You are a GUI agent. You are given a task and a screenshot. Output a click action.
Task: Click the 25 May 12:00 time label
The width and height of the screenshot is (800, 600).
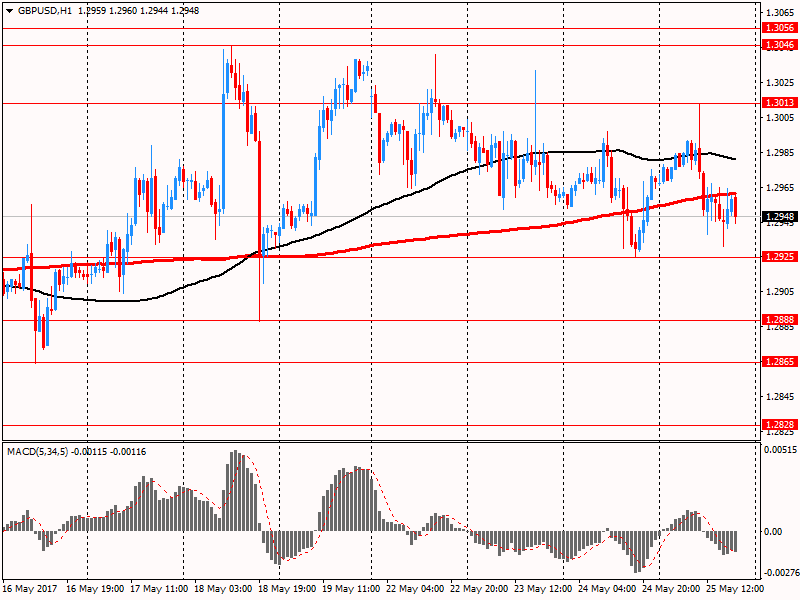pos(735,588)
